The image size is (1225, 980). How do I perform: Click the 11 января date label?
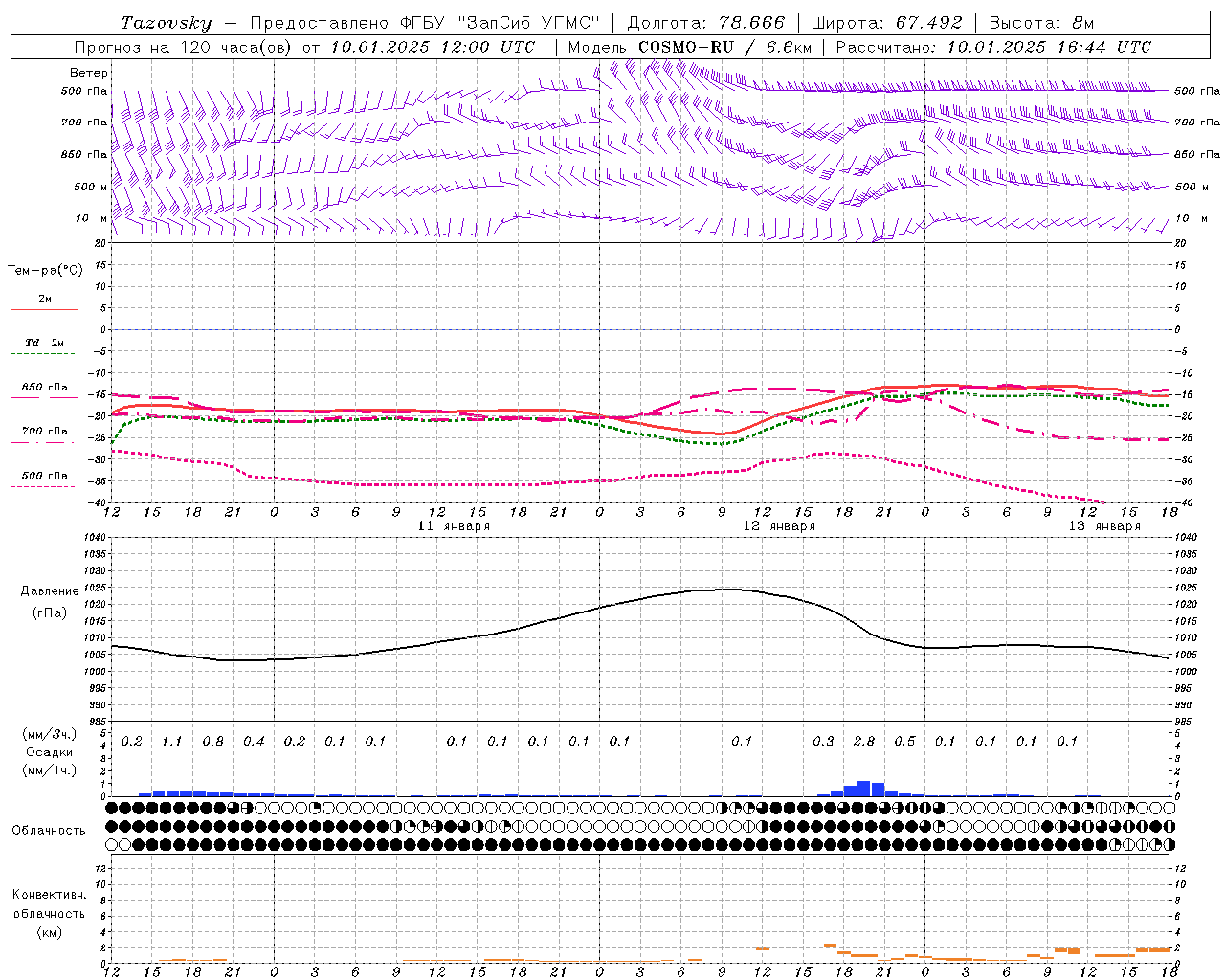coord(454,526)
